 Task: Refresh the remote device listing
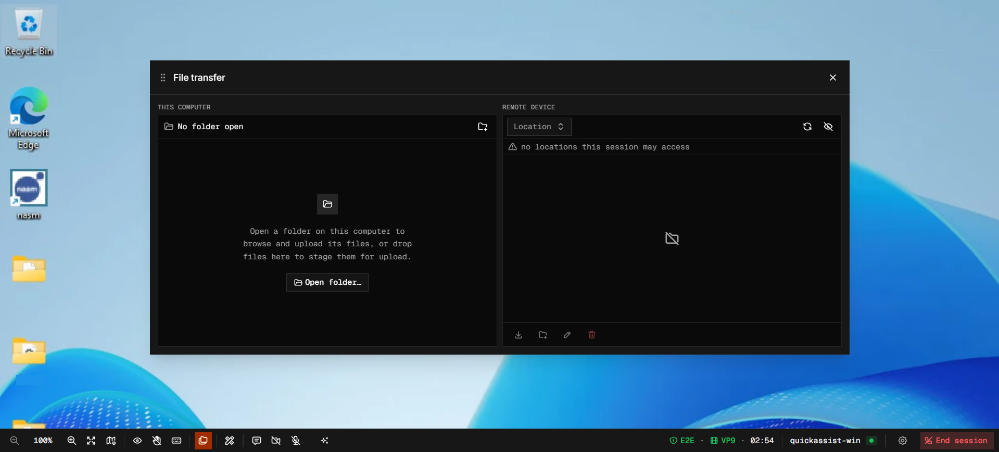pyautogui.click(x=807, y=126)
